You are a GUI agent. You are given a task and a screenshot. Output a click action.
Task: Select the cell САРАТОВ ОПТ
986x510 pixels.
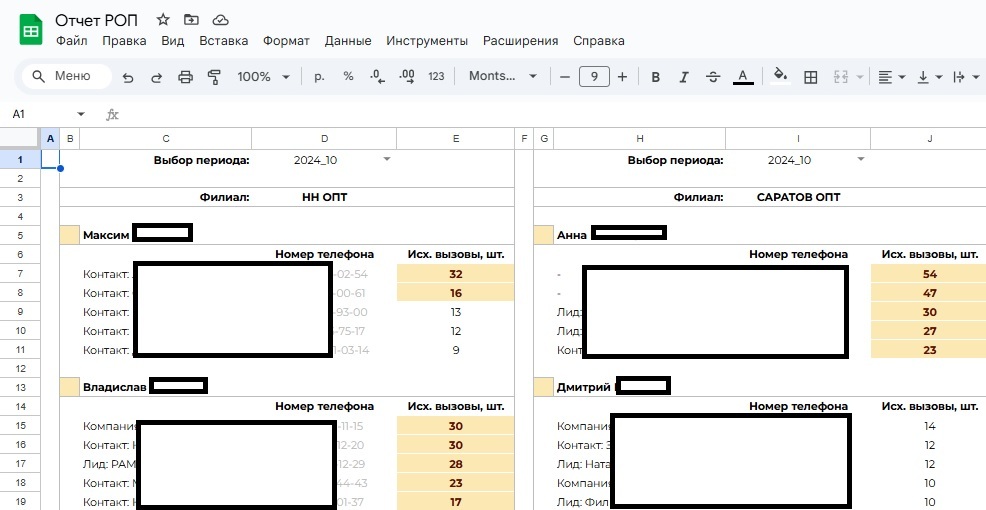798,197
